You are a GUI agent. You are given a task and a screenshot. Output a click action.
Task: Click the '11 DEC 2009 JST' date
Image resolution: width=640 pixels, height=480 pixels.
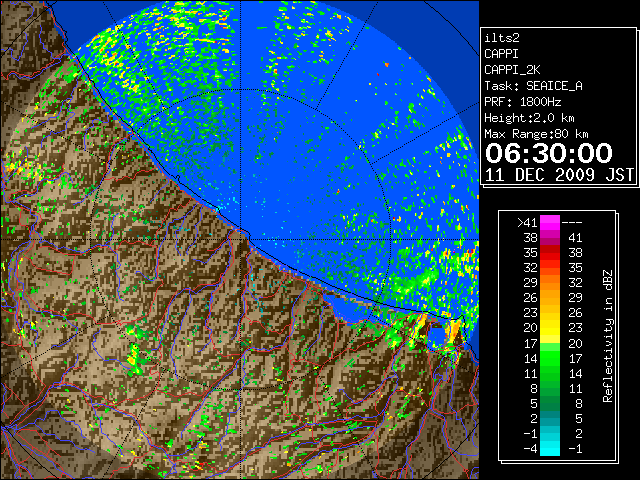tap(559, 175)
